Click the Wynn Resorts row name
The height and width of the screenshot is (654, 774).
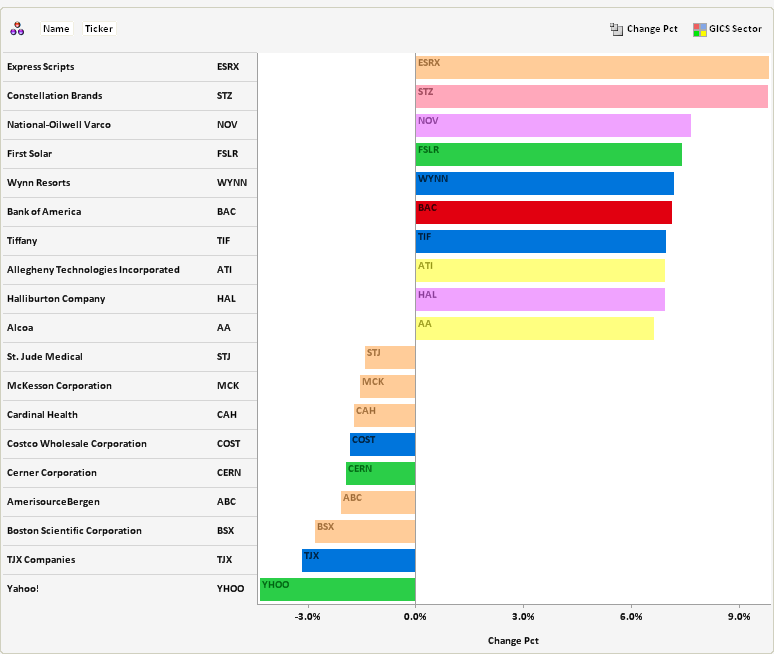(39, 183)
